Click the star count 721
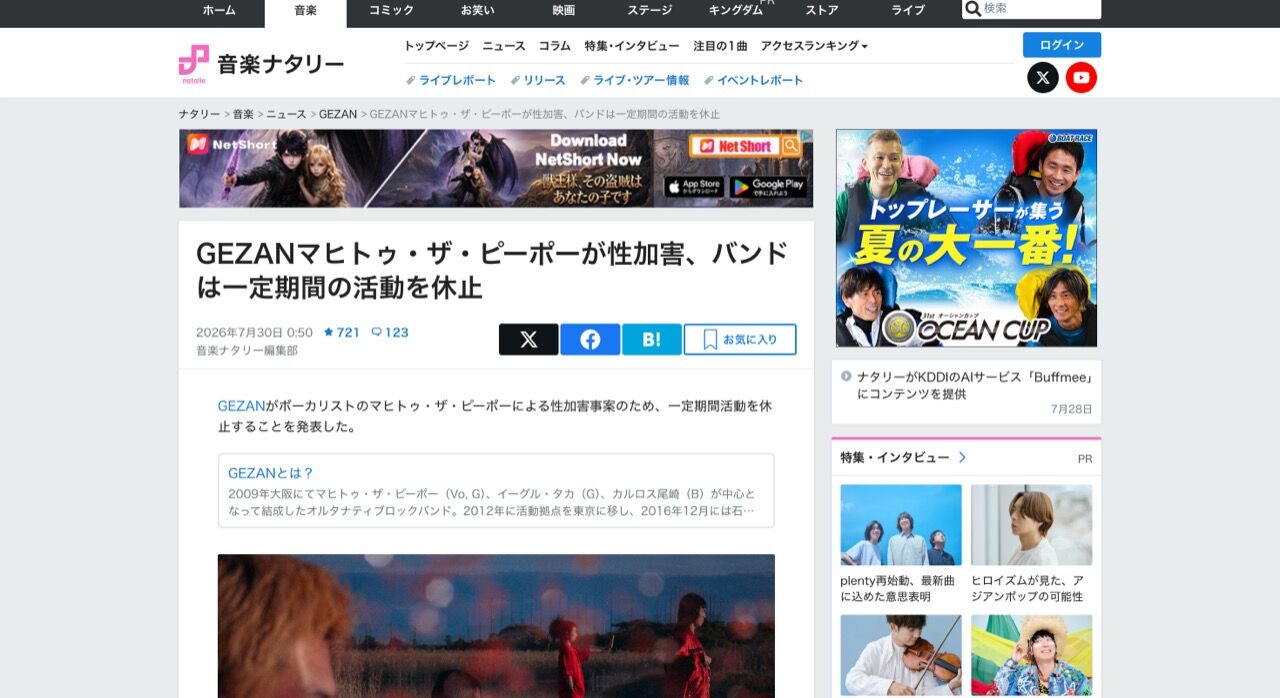Image resolution: width=1280 pixels, height=698 pixels. click(341, 332)
